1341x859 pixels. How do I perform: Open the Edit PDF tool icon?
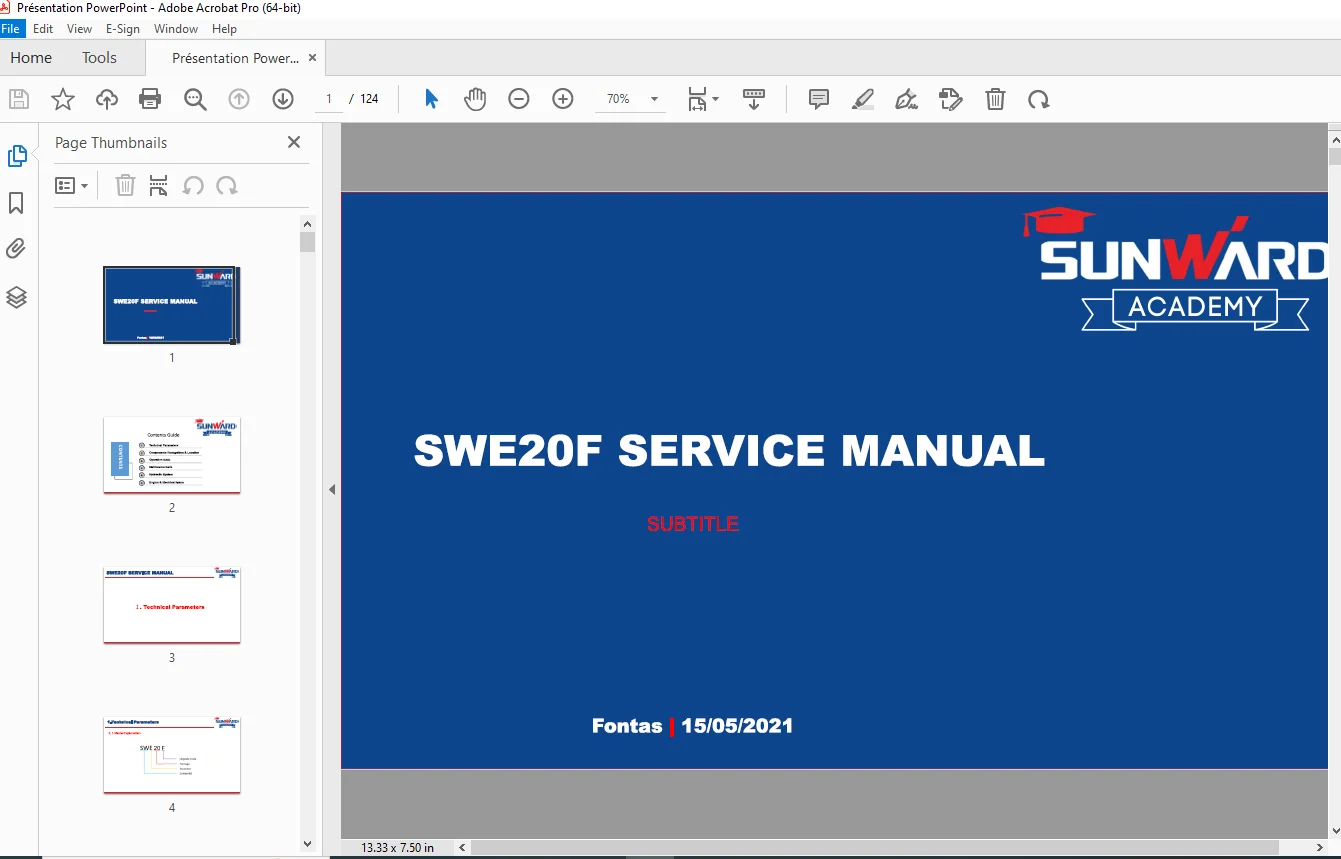click(x=951, y=99)
